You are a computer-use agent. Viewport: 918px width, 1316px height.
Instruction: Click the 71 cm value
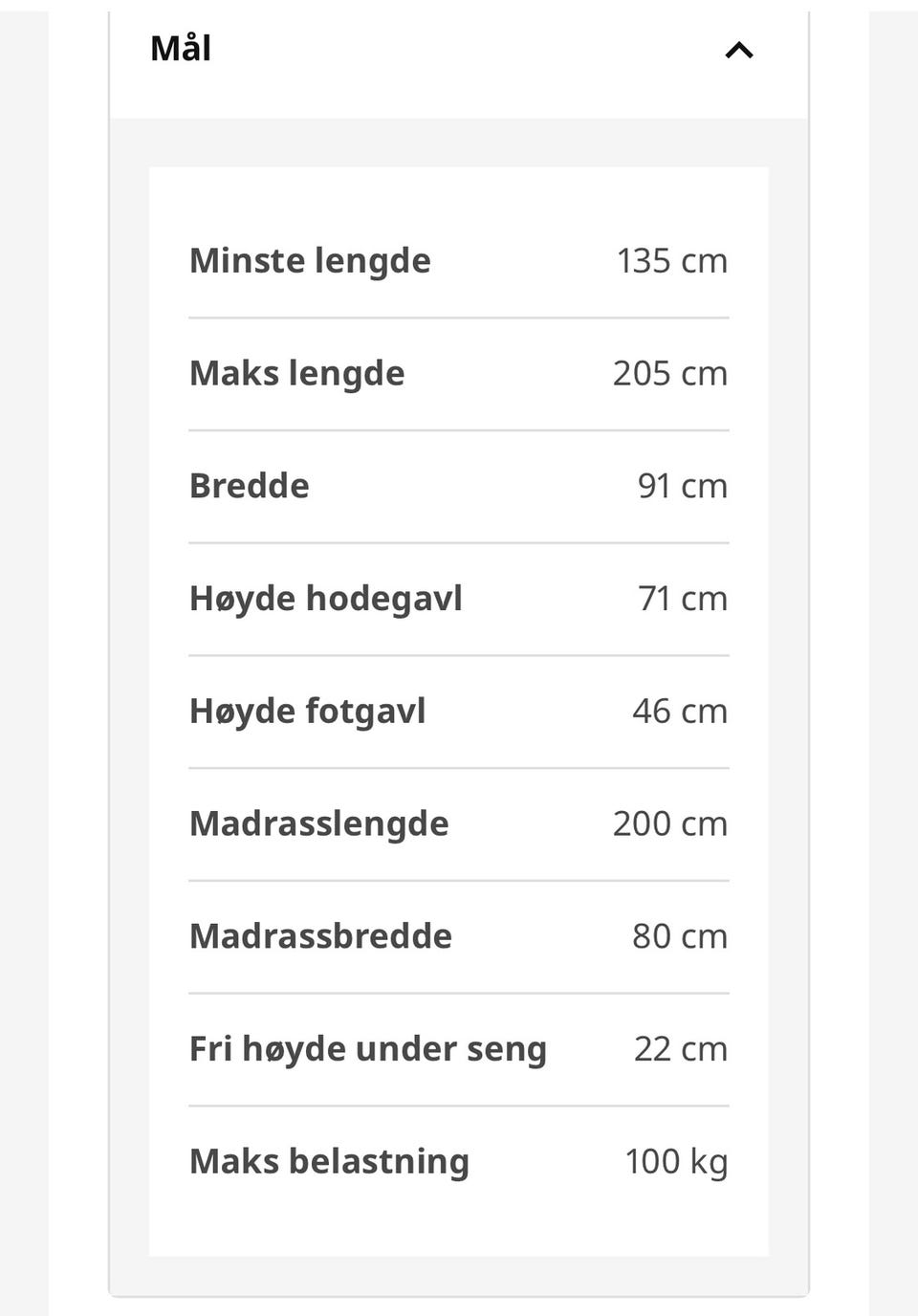click(683, 599)
